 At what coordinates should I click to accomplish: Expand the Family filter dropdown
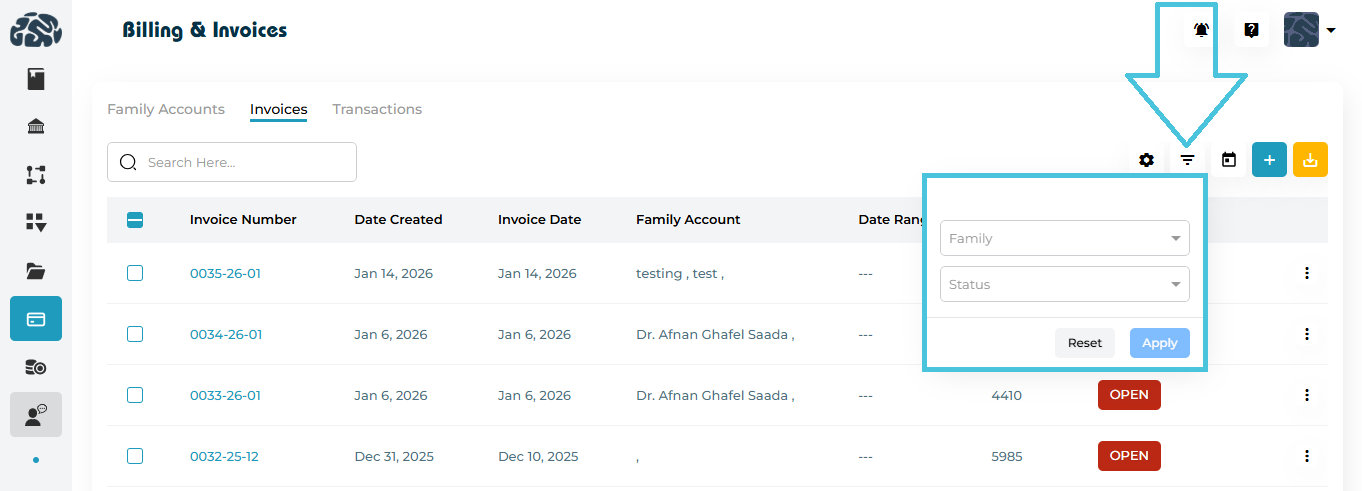[1064, 239]
